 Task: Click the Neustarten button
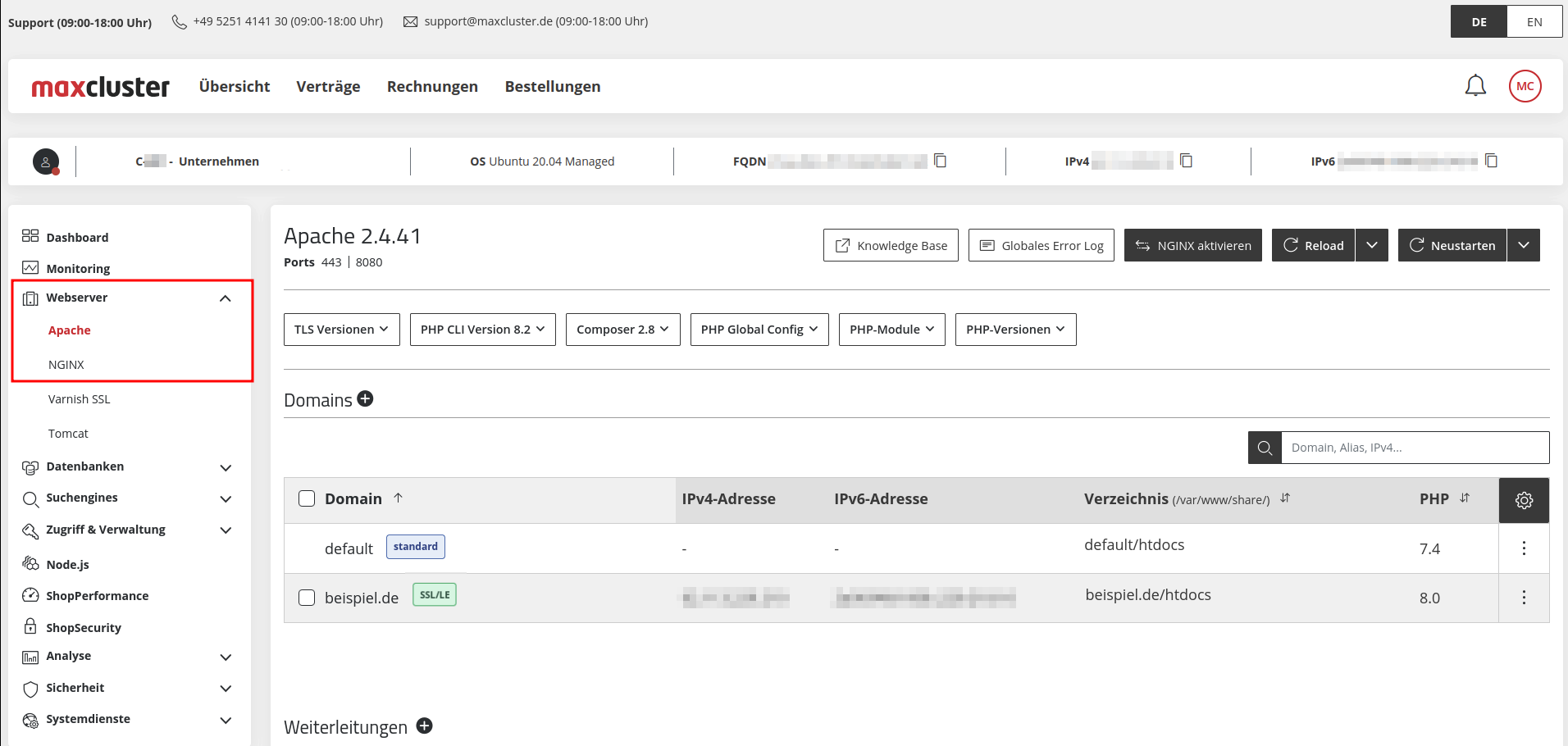pyautogui.click(x=1452, y=245)
